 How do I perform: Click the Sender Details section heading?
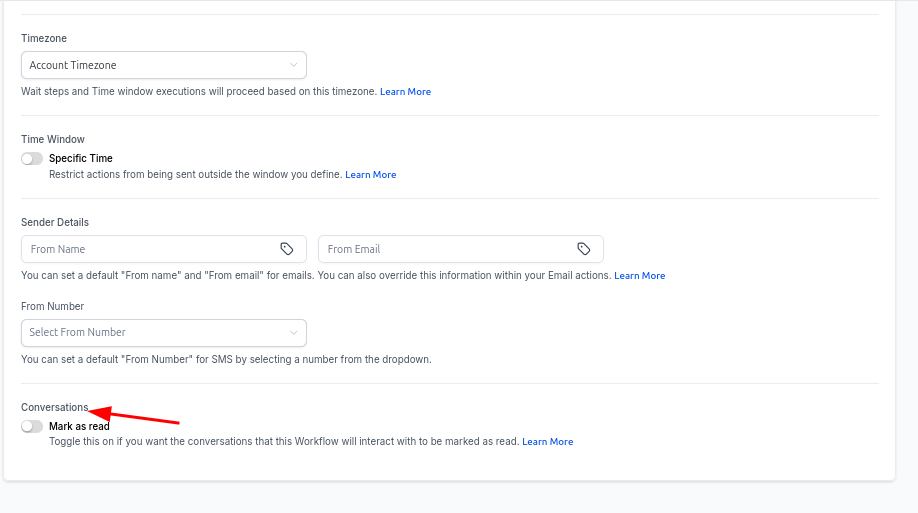[55, 222]
